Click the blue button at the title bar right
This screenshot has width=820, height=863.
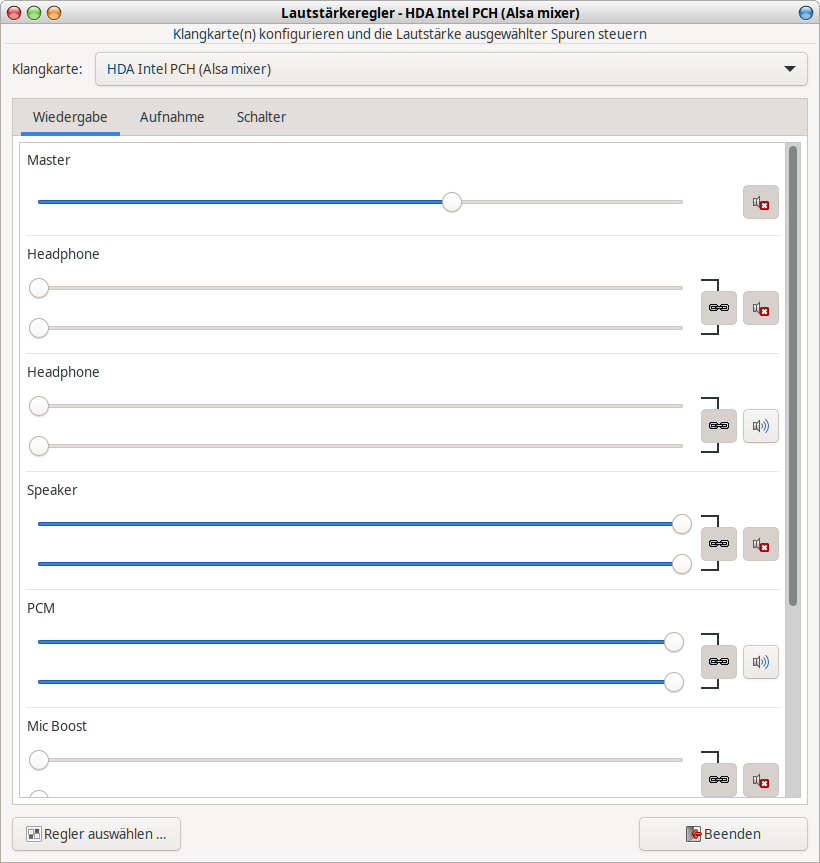tap(806, 13)
